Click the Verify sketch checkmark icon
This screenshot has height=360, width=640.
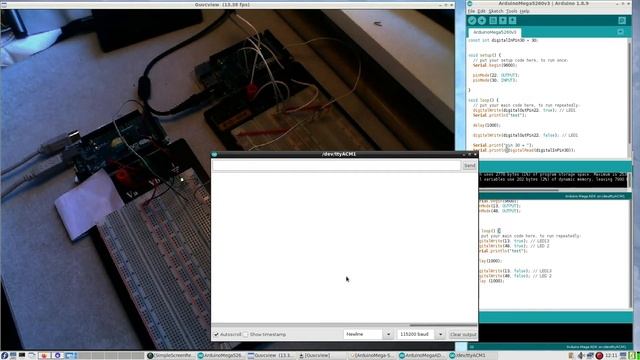point(472,20)
